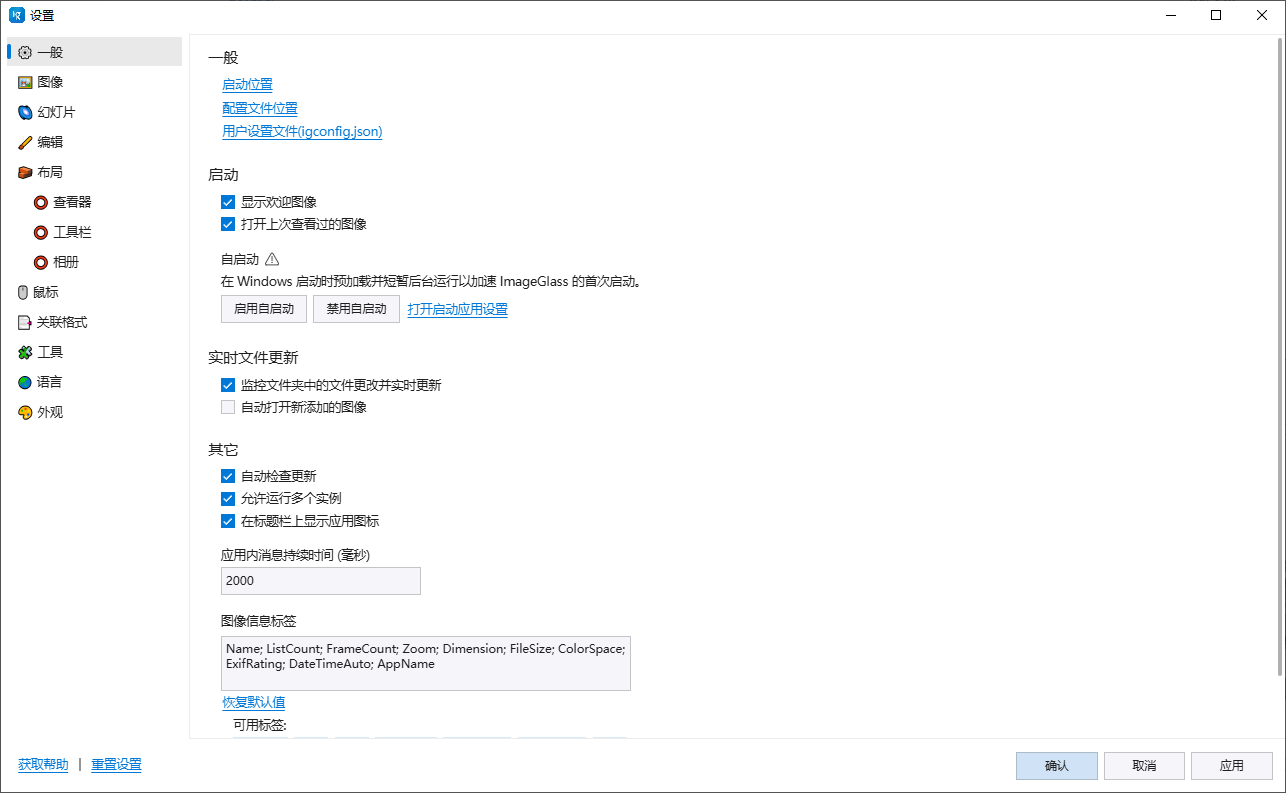Screen dimensions: 1286x793
Task: Open the 布局 layout icon
Action: click(25, 172)
